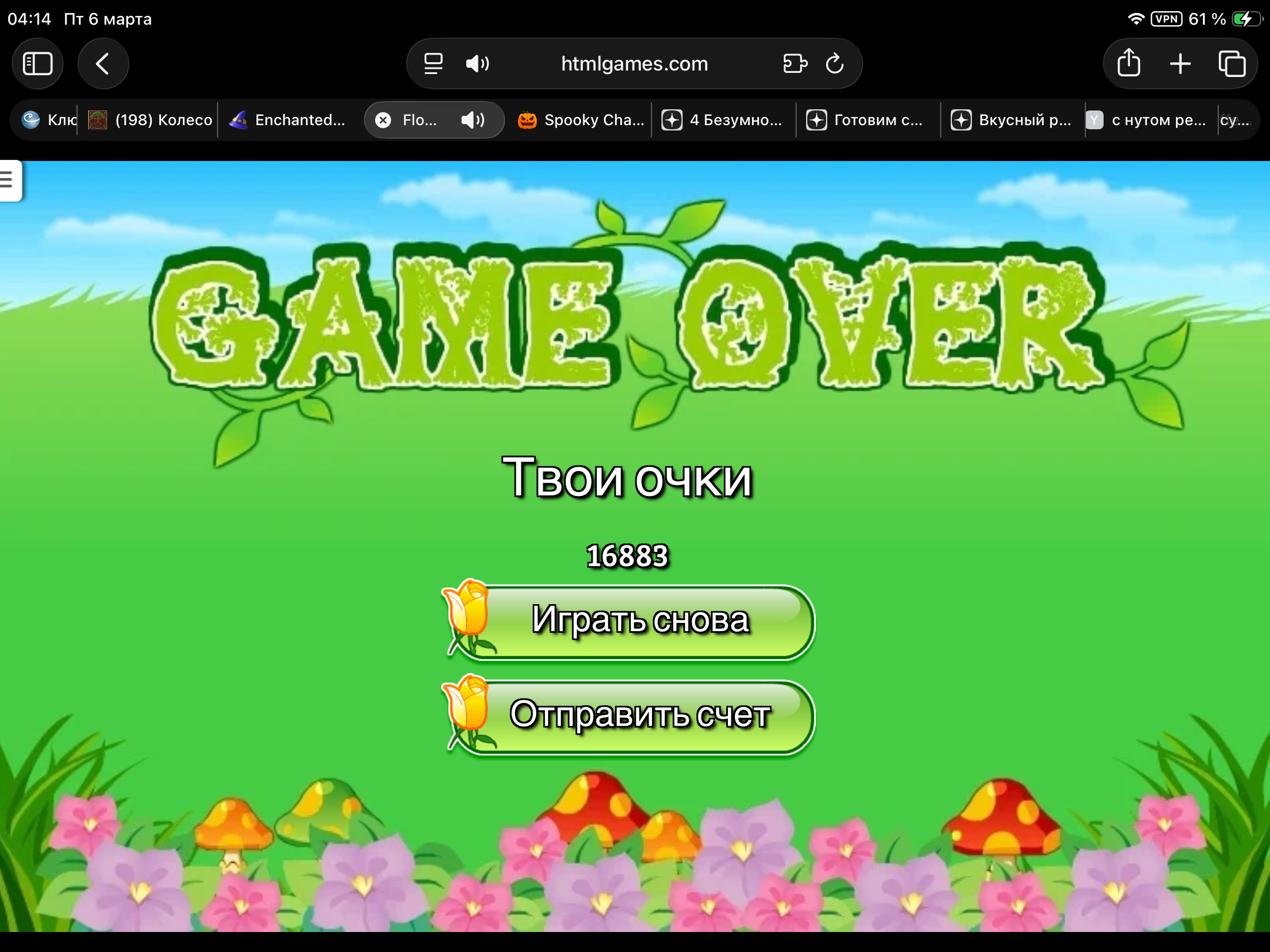The height and width of the screenshot is (952, 1270).
Task: Open the page reader menu icon
Action: pos(433,63)
